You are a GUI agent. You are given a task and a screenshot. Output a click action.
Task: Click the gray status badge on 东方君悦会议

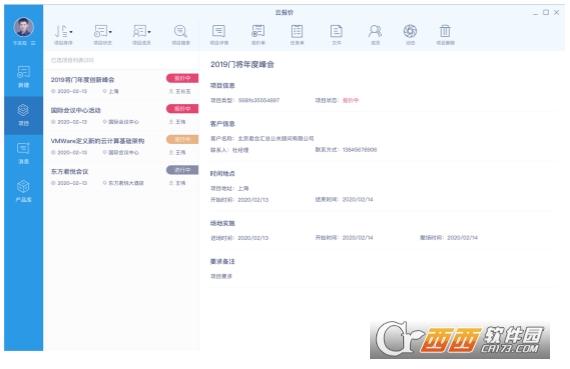point(182,170)
